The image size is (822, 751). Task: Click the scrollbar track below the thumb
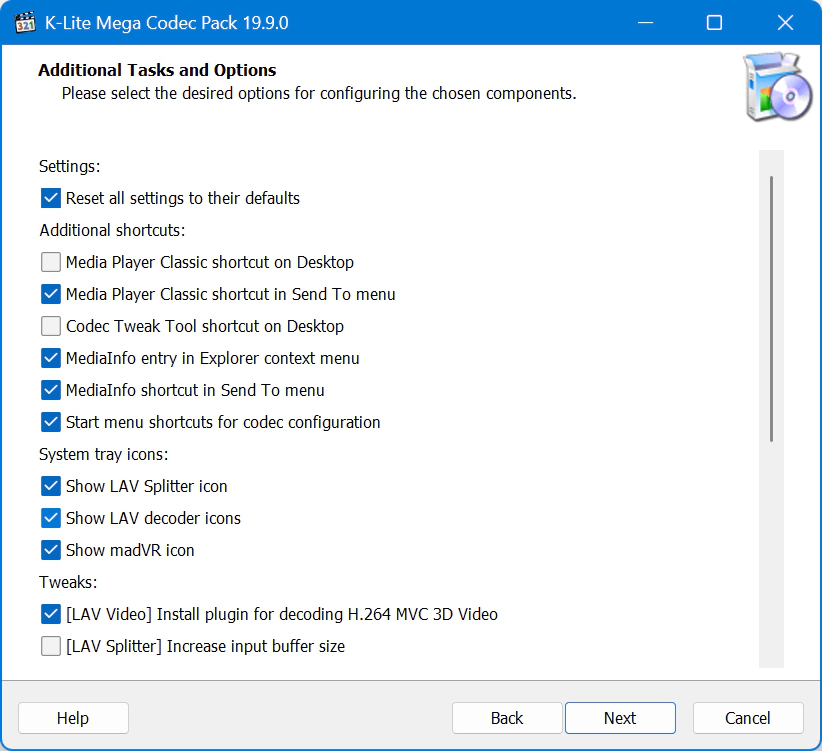[x=771, y=556]
